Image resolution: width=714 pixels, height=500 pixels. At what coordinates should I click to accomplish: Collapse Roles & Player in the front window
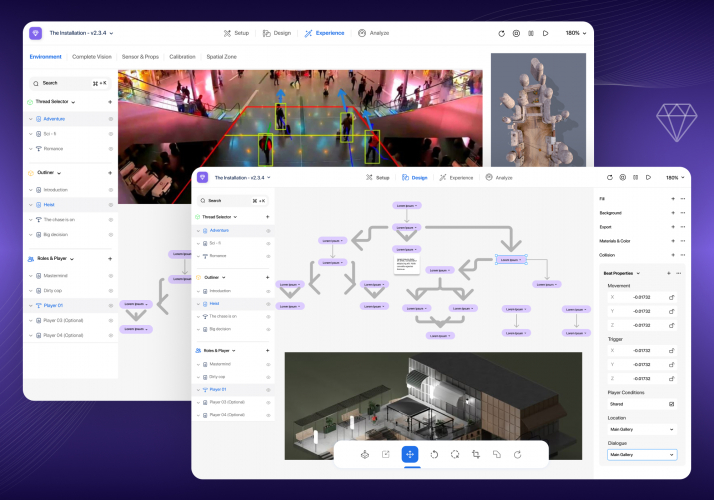click(x=234, y=351)
